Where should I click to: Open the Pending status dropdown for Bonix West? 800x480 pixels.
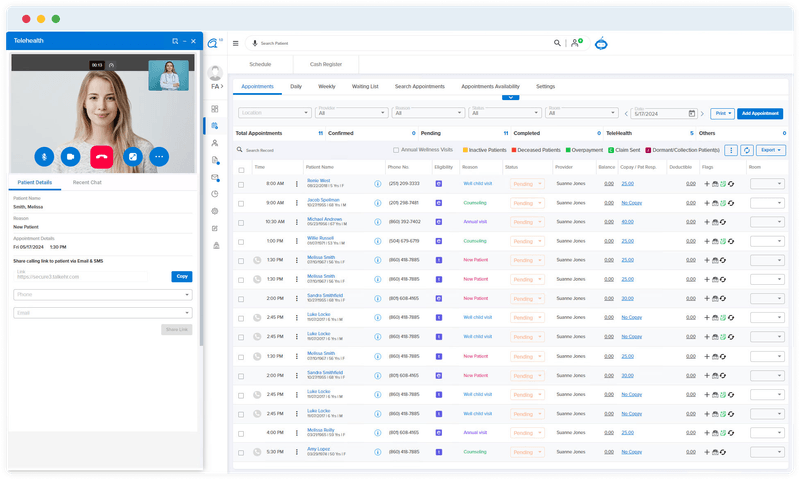pyautogui.click(x=527, y=184)
